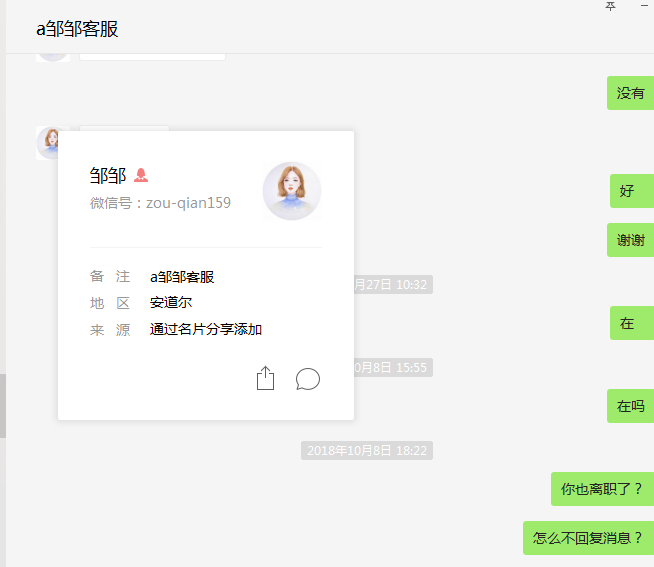The width and height of the screenshot is (654, 567).
Task: Select the 在吗 message bubble
Action: click(630, 406)
